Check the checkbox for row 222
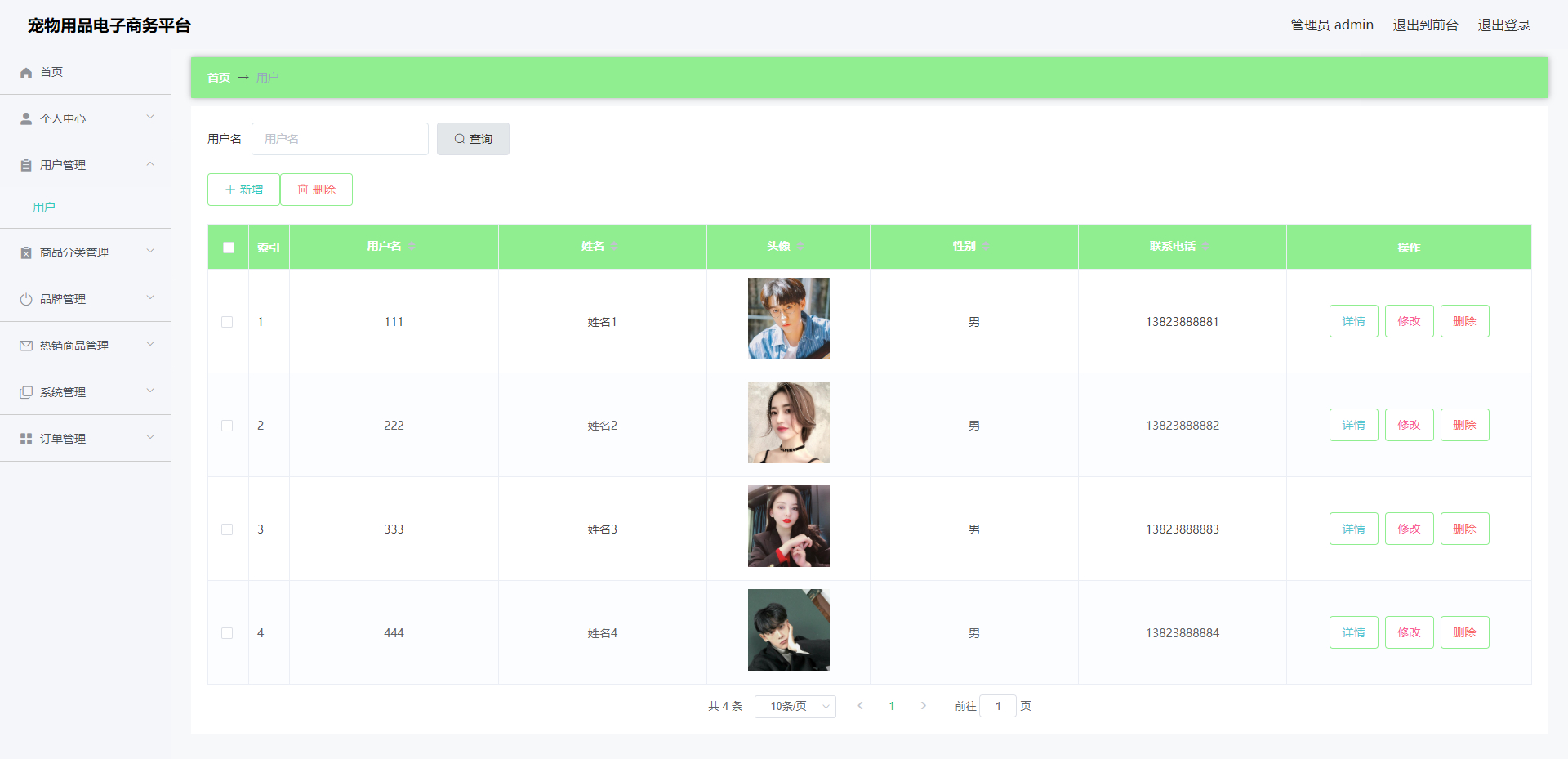Viewport: 1568px width, 759px height. [227, 426]
